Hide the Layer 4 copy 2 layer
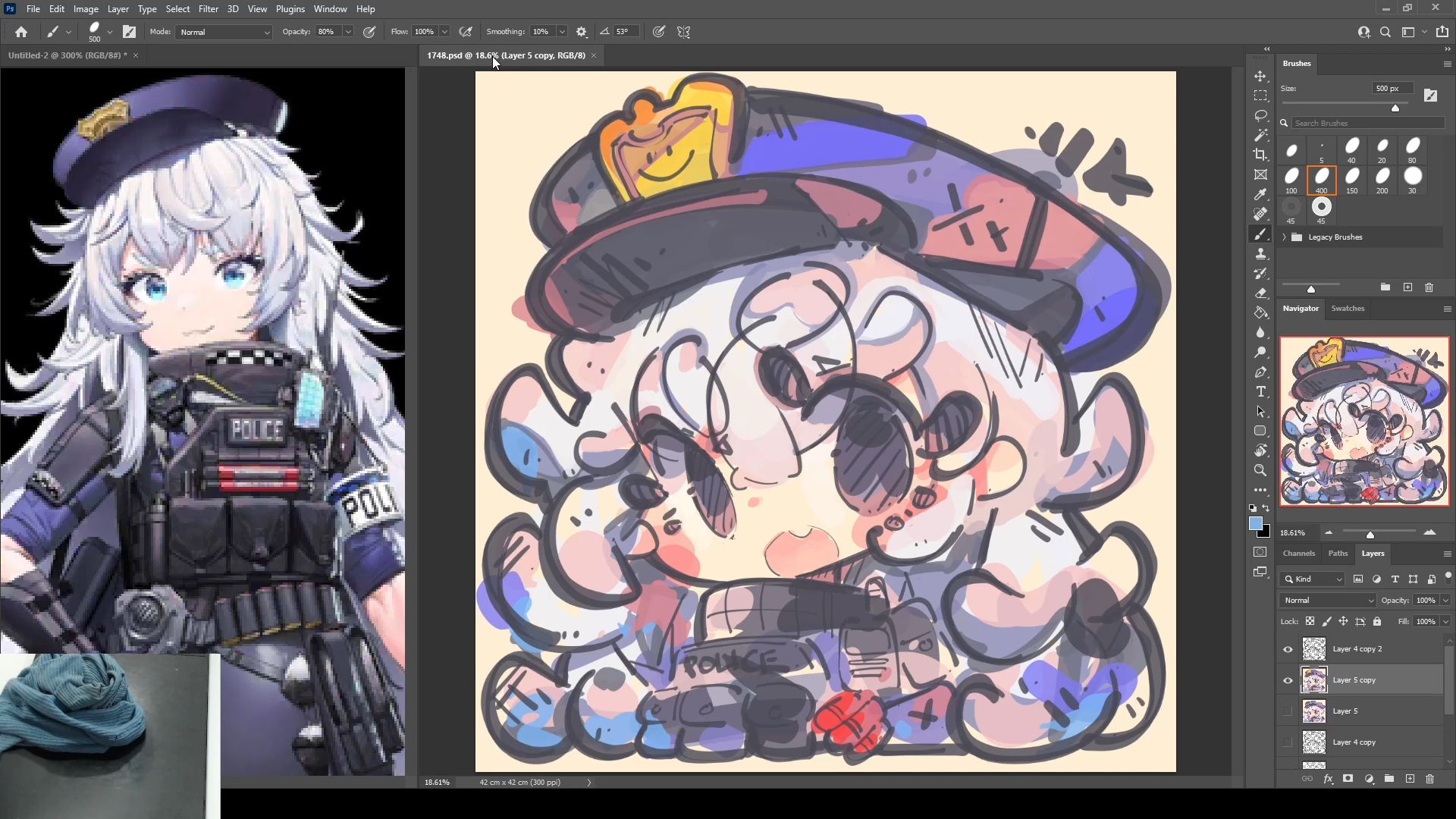 [x=1288, y=649]
